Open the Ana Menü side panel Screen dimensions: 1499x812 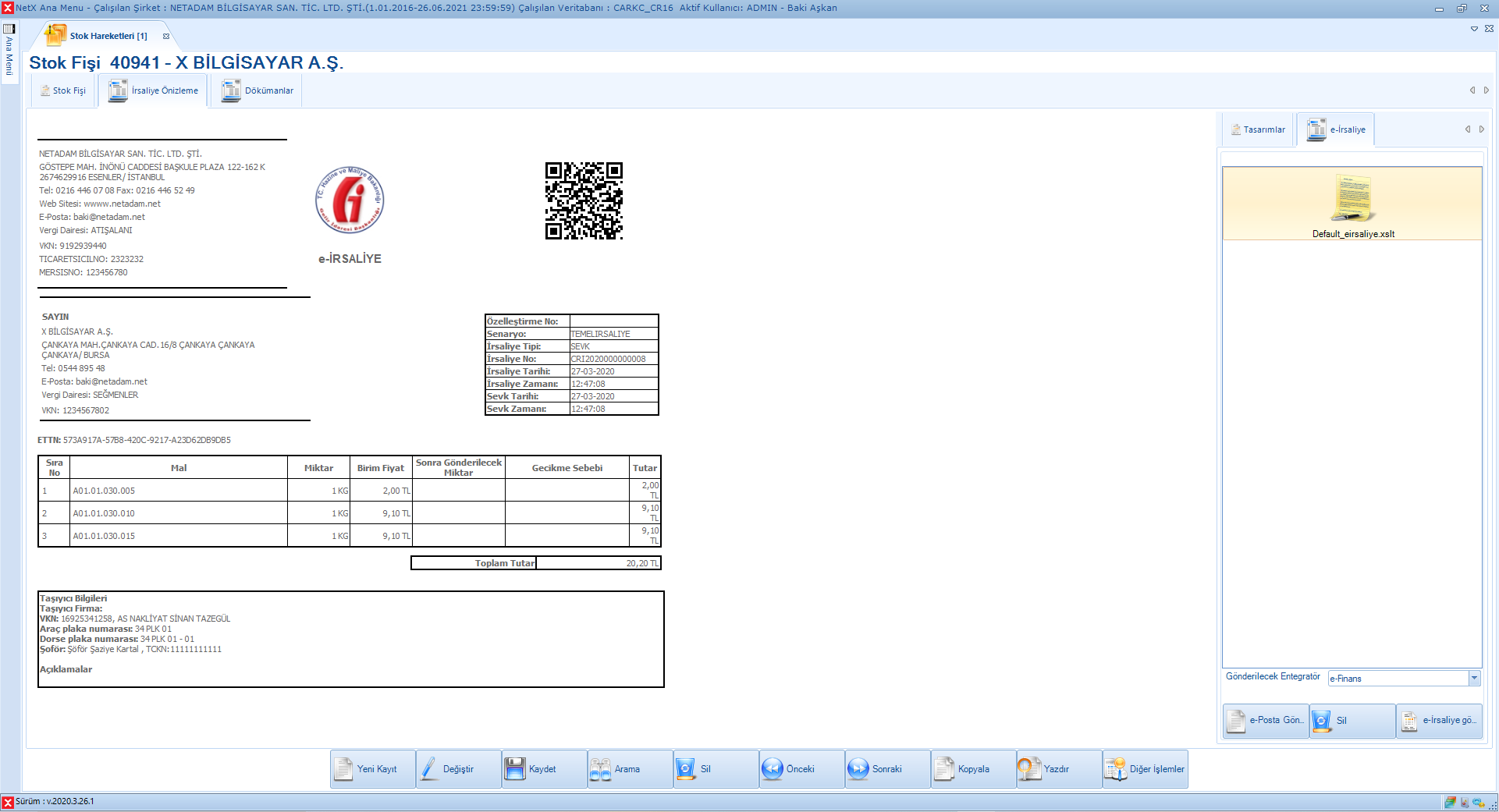(x=9, y=51)
